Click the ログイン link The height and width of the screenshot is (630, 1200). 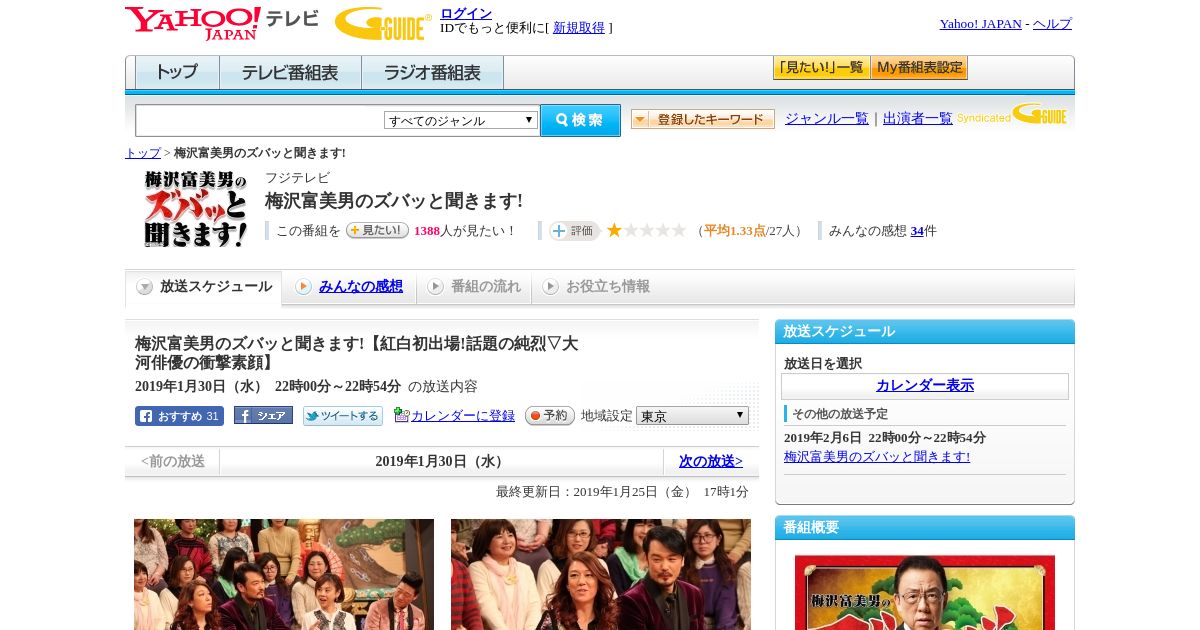tap(466, 13)
